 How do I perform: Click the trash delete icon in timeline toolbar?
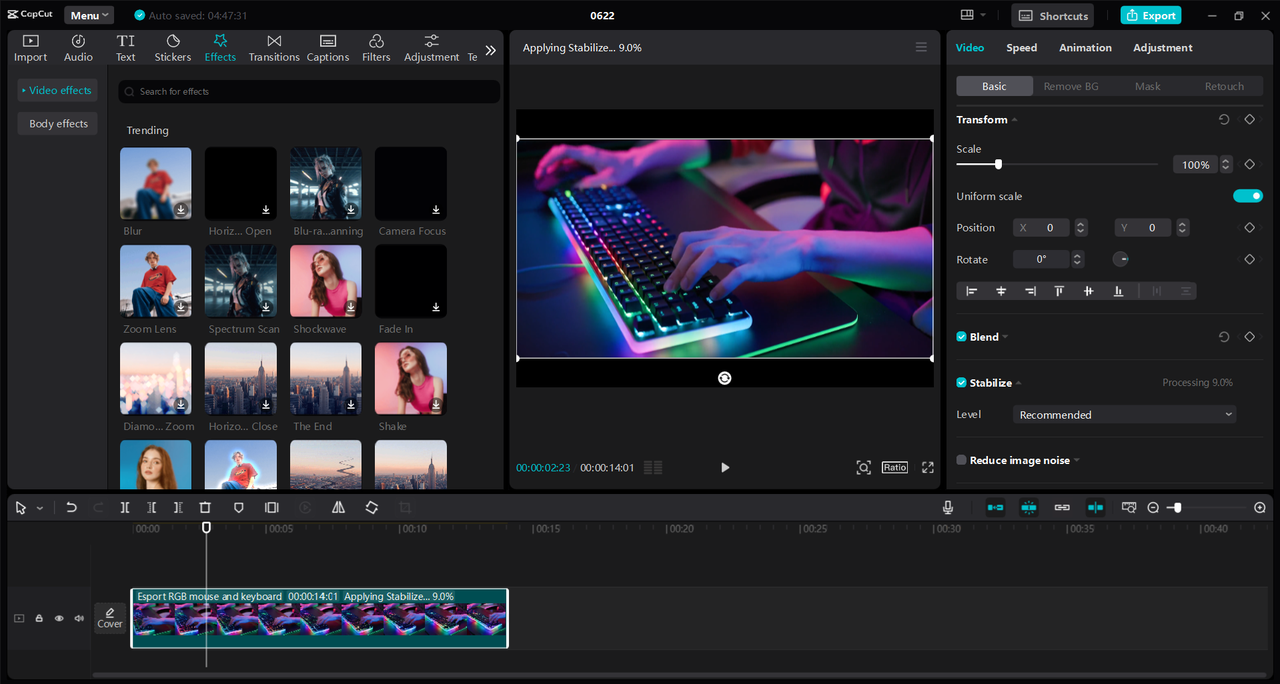click(205, 508)
